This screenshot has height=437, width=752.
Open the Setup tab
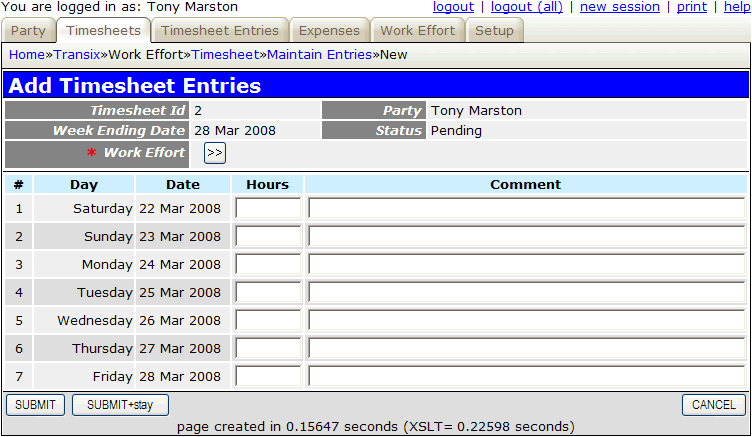click(x=494, y=31)
